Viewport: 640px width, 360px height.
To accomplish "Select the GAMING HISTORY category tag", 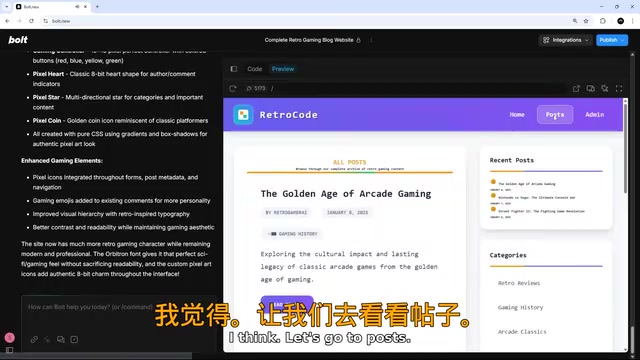I will (x=292, y=234).
